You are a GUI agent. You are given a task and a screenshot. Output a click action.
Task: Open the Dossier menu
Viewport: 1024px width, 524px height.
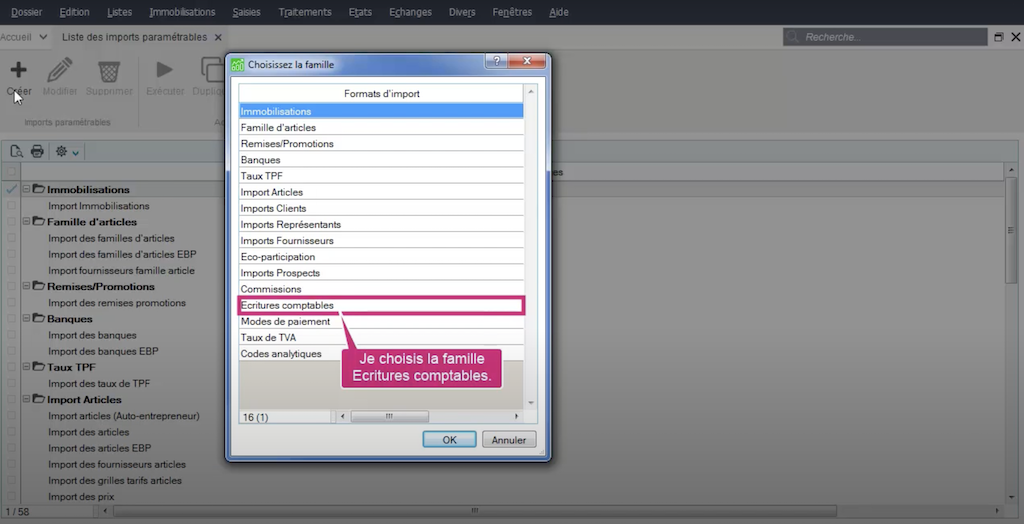27,12
